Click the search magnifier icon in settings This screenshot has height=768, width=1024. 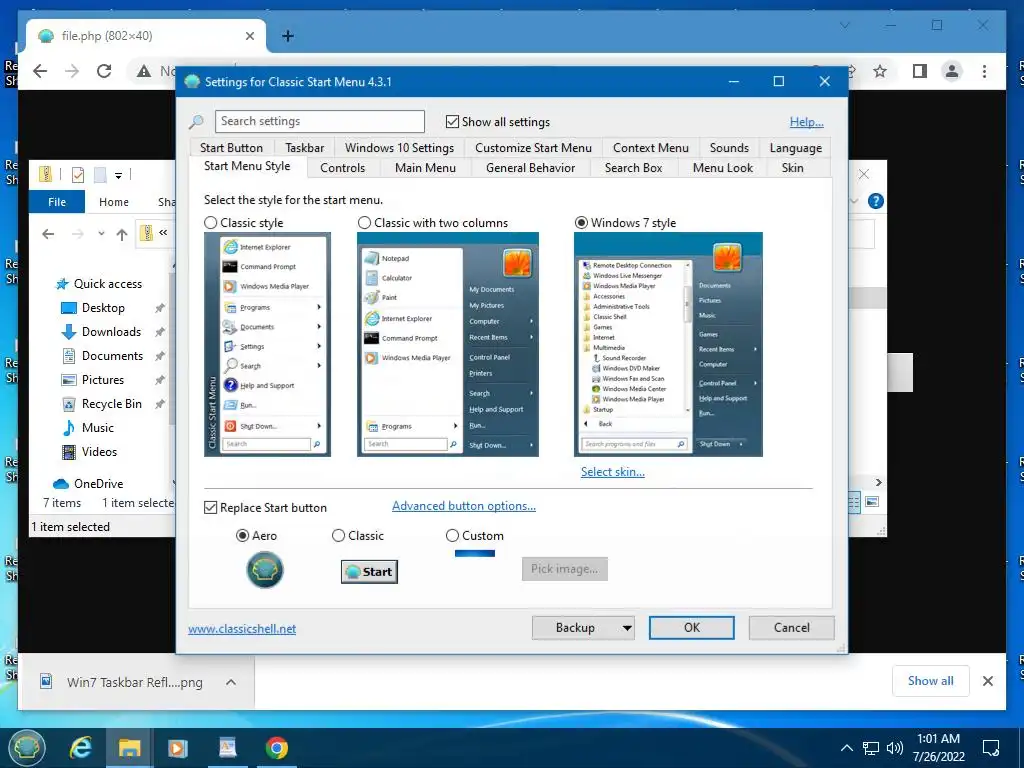(196, 121)
